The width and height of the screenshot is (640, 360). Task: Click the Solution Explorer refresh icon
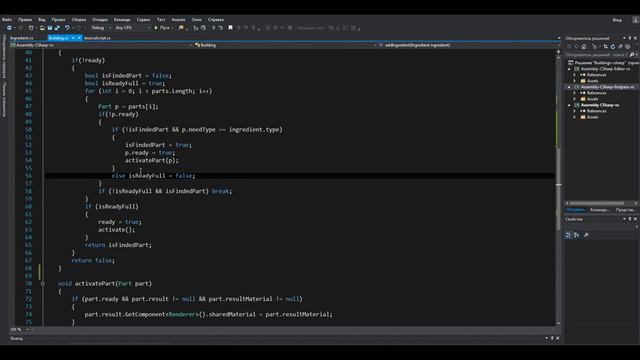coord(613,47)
